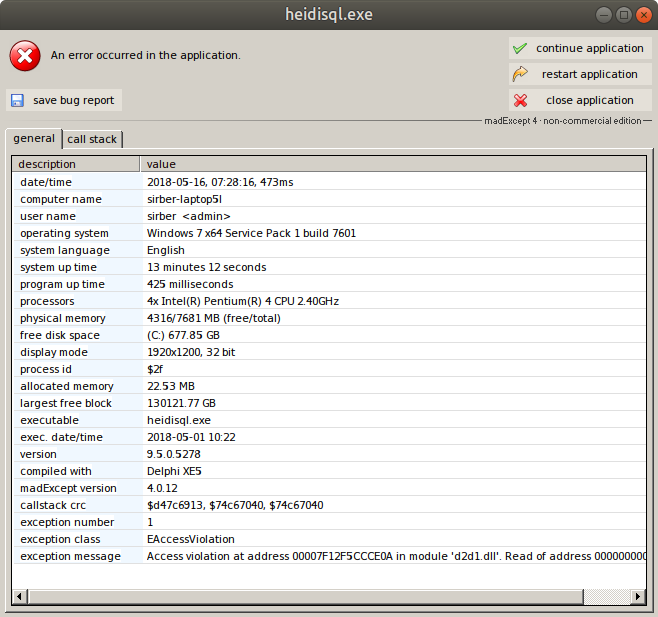Click the green checkmark continue icon

click(x=520, y=49)
